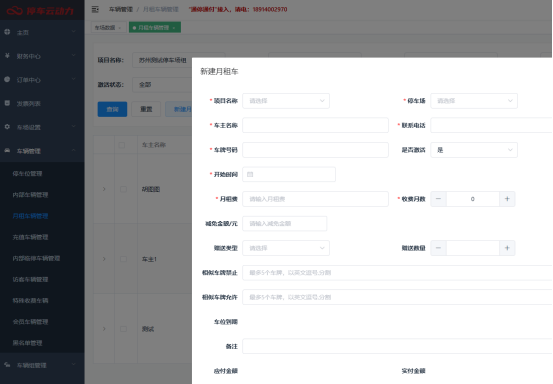Screen dimensions: 553x384
Task: Open the 财务中心 sidebar menu
Action: (42, 56)
